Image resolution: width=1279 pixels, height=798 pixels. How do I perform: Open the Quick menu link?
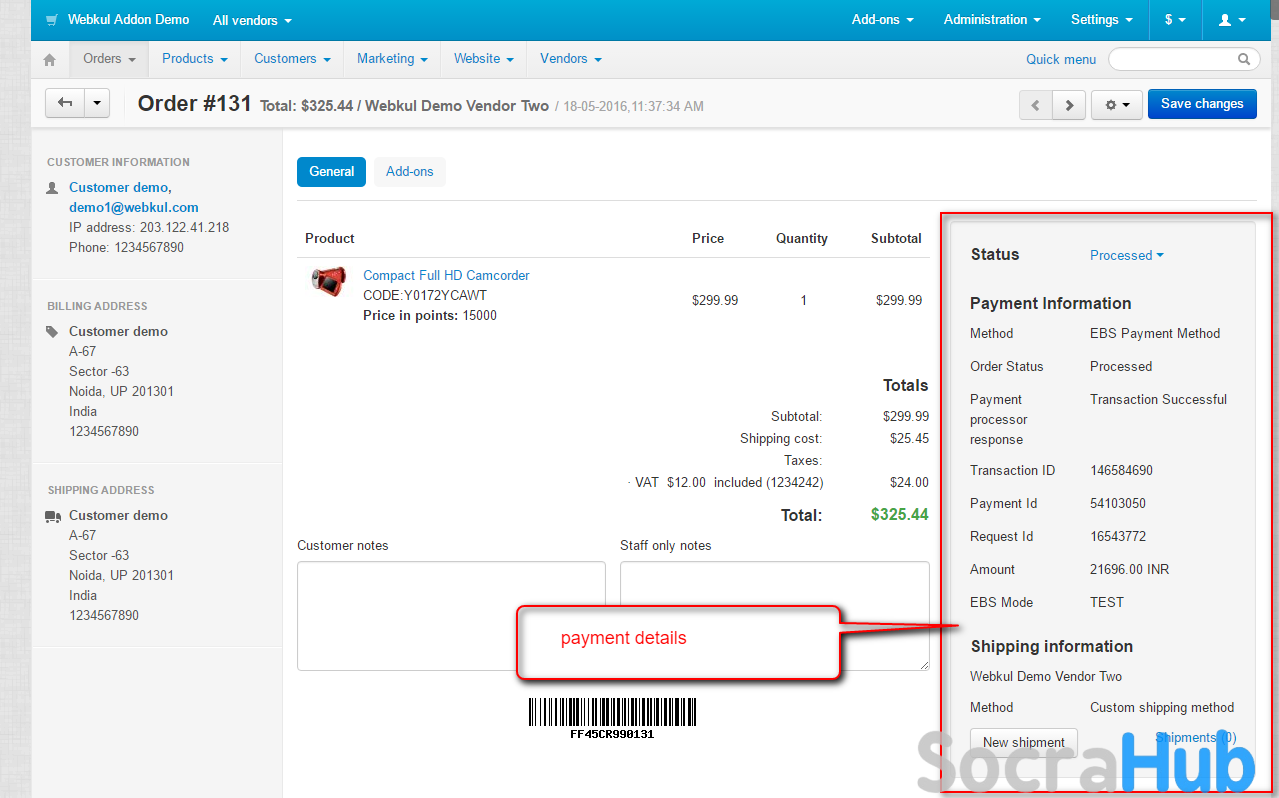pos(1061,59)
